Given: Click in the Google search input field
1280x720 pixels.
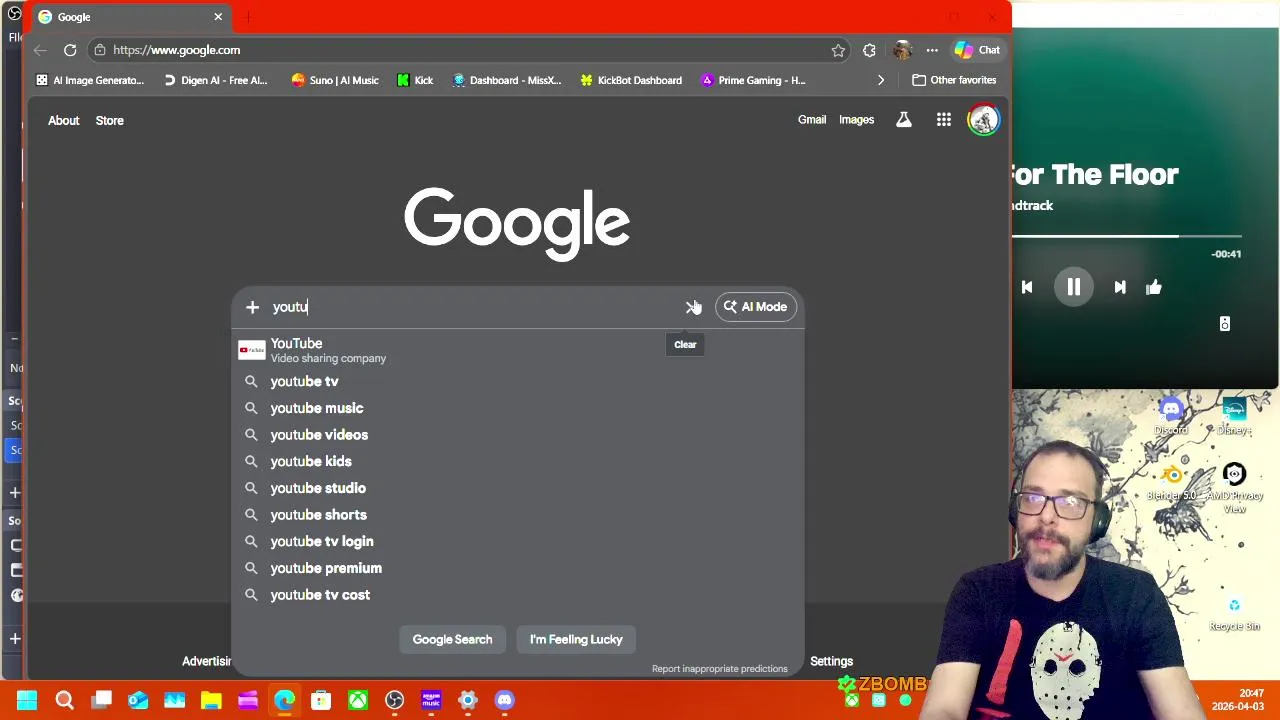Looking at the screenshot, I should (475, 307).
